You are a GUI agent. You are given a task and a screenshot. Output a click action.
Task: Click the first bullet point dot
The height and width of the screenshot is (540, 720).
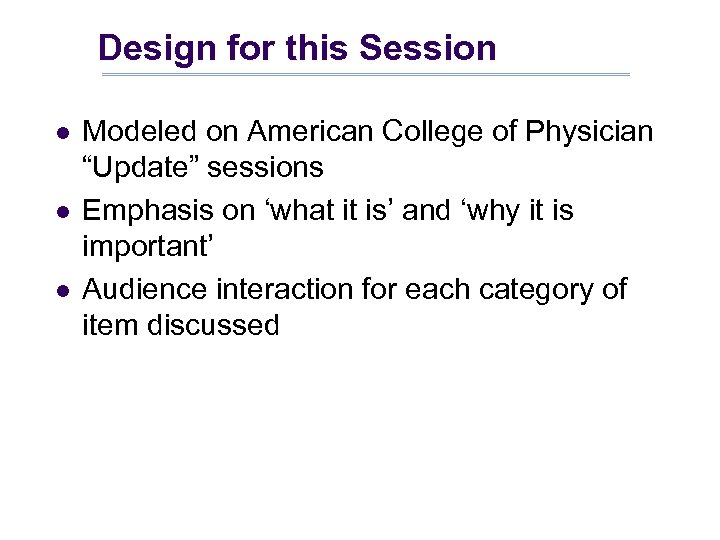(62, 133)
